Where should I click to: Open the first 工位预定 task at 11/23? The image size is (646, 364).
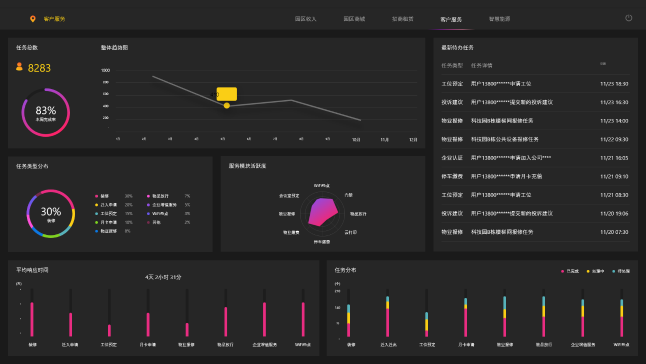(x=535, y=84)
